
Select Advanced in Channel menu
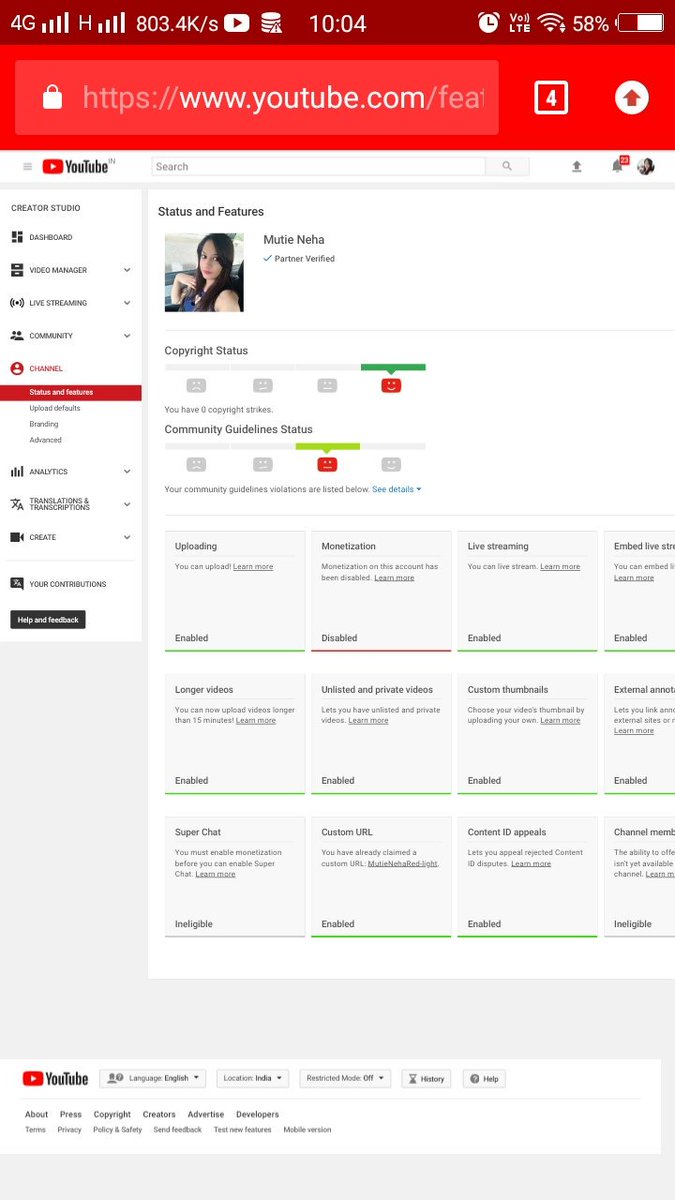[45, 440]
